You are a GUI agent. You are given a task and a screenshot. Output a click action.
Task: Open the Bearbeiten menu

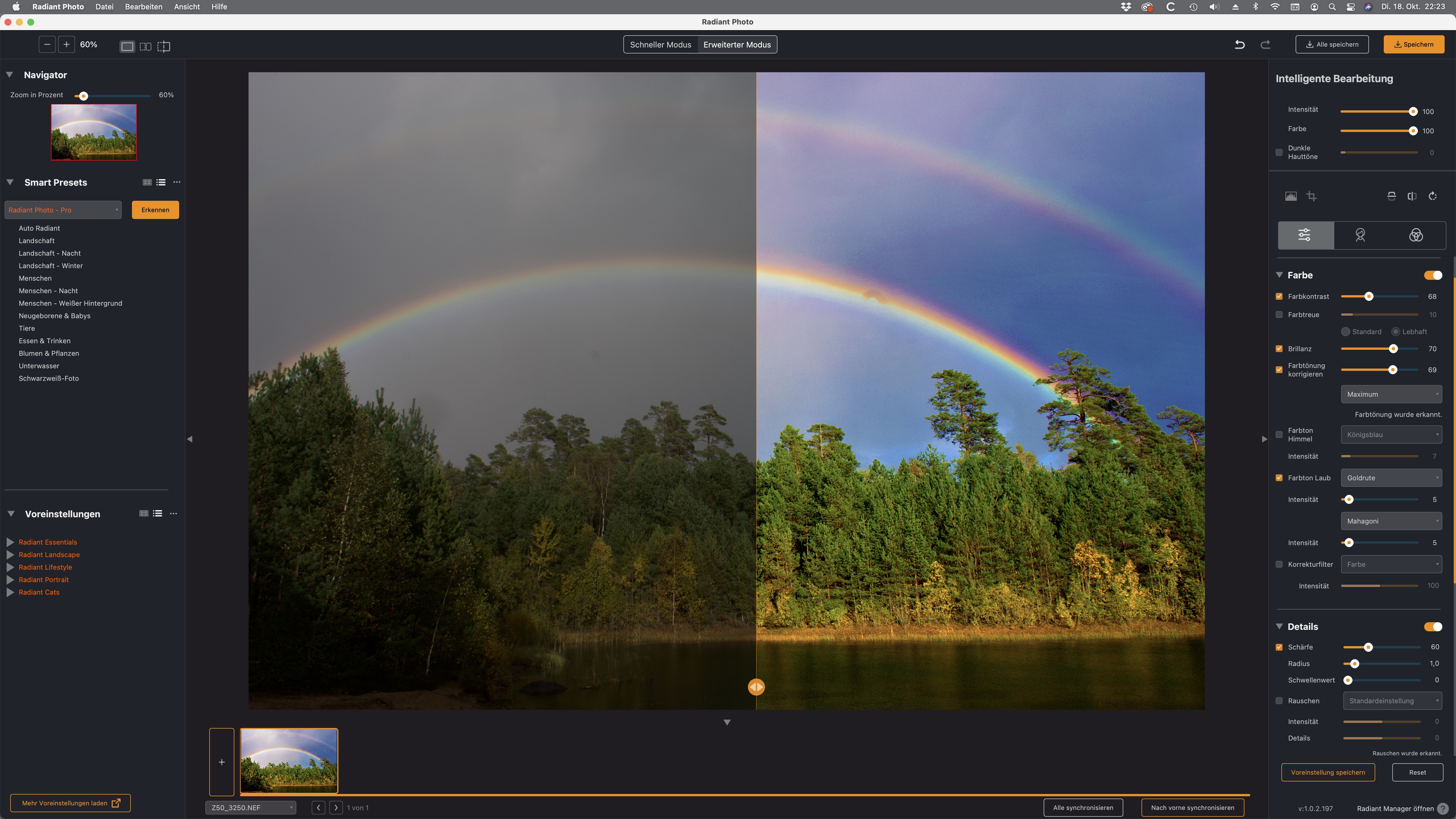[x=144, y=7]
